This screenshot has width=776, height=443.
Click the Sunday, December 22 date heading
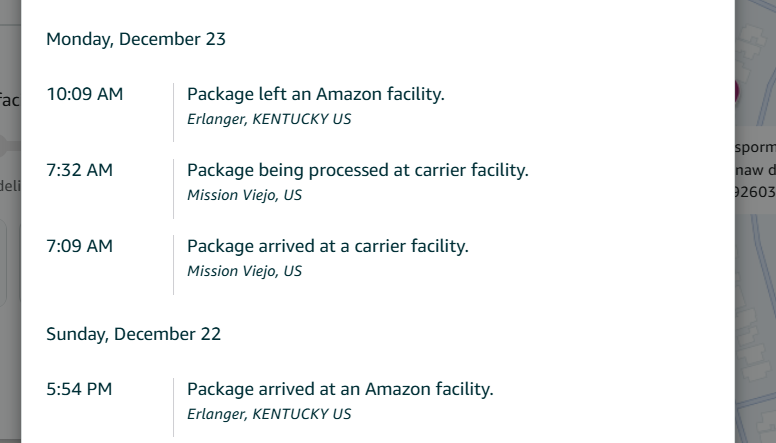[x=133, y=334]
